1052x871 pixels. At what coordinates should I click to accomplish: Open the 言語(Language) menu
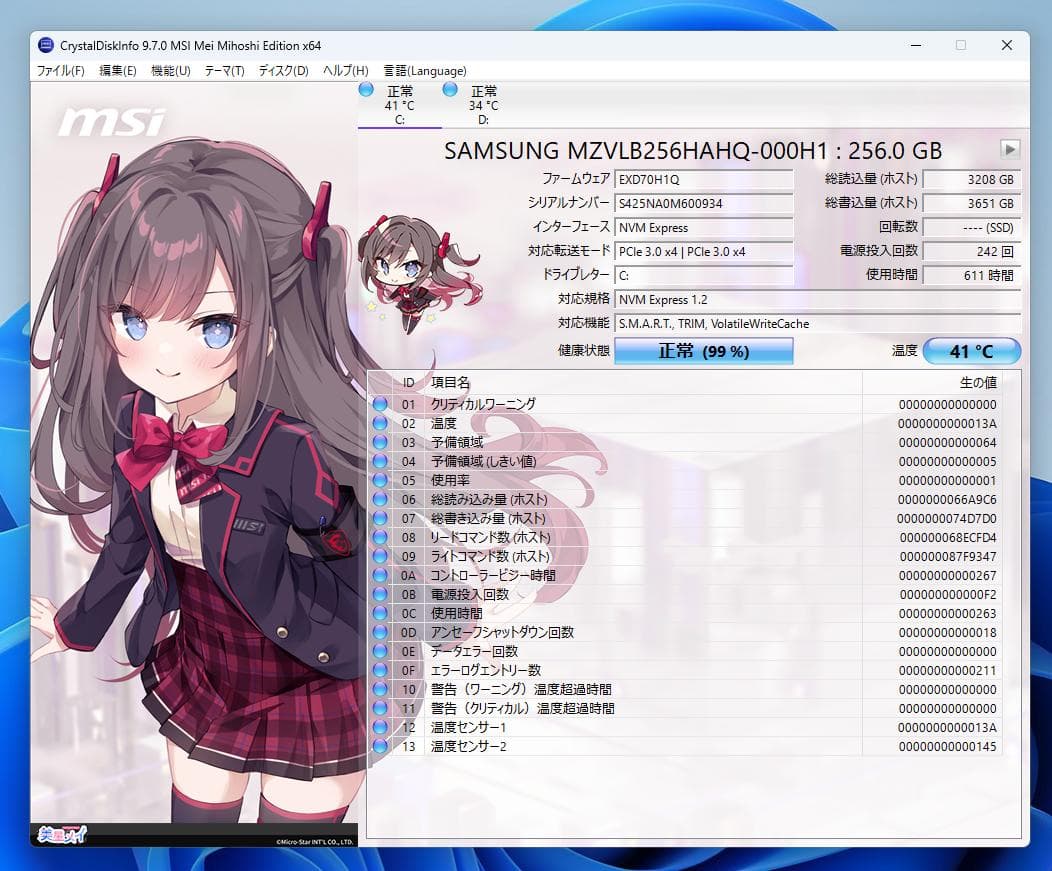pyautogui.click(x=424, y=70)
